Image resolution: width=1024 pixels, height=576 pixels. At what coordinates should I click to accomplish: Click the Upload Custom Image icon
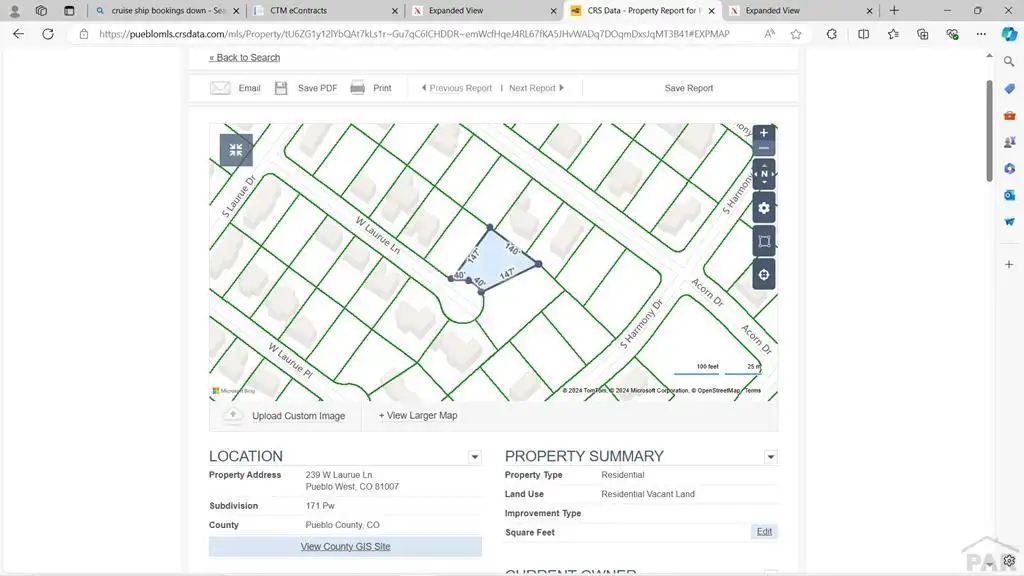[232, 415]
